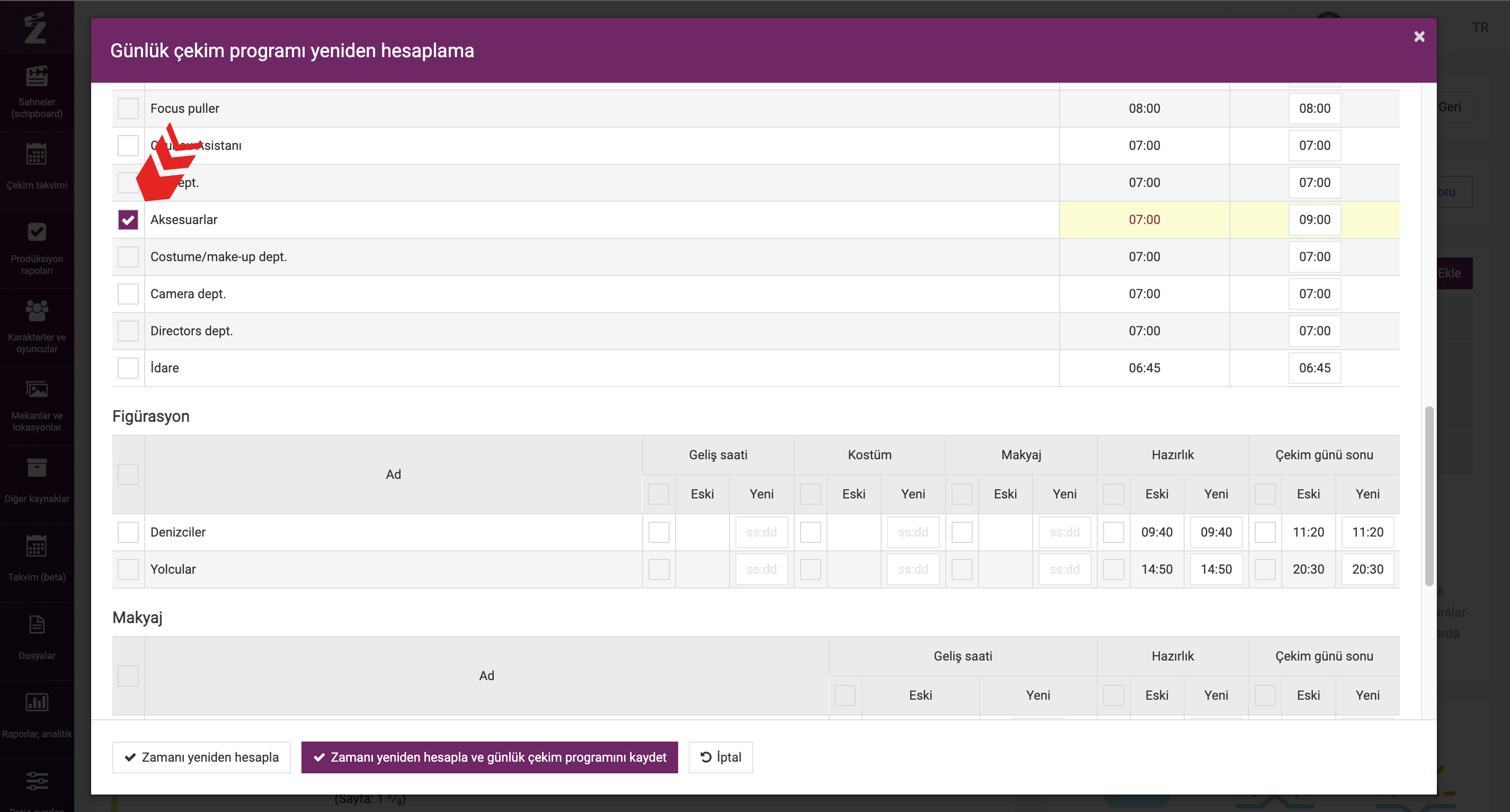Click Camera dept. row label
This screenshot has width=1510, height=812.
tap(188, 294)
